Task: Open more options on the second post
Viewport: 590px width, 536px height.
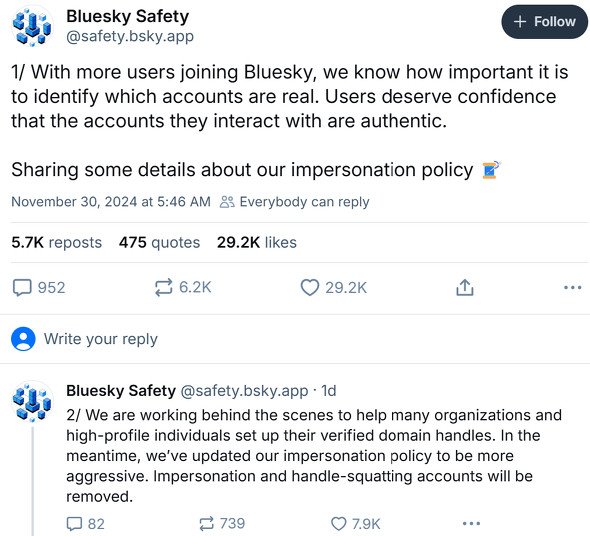Action: point(471,523)
